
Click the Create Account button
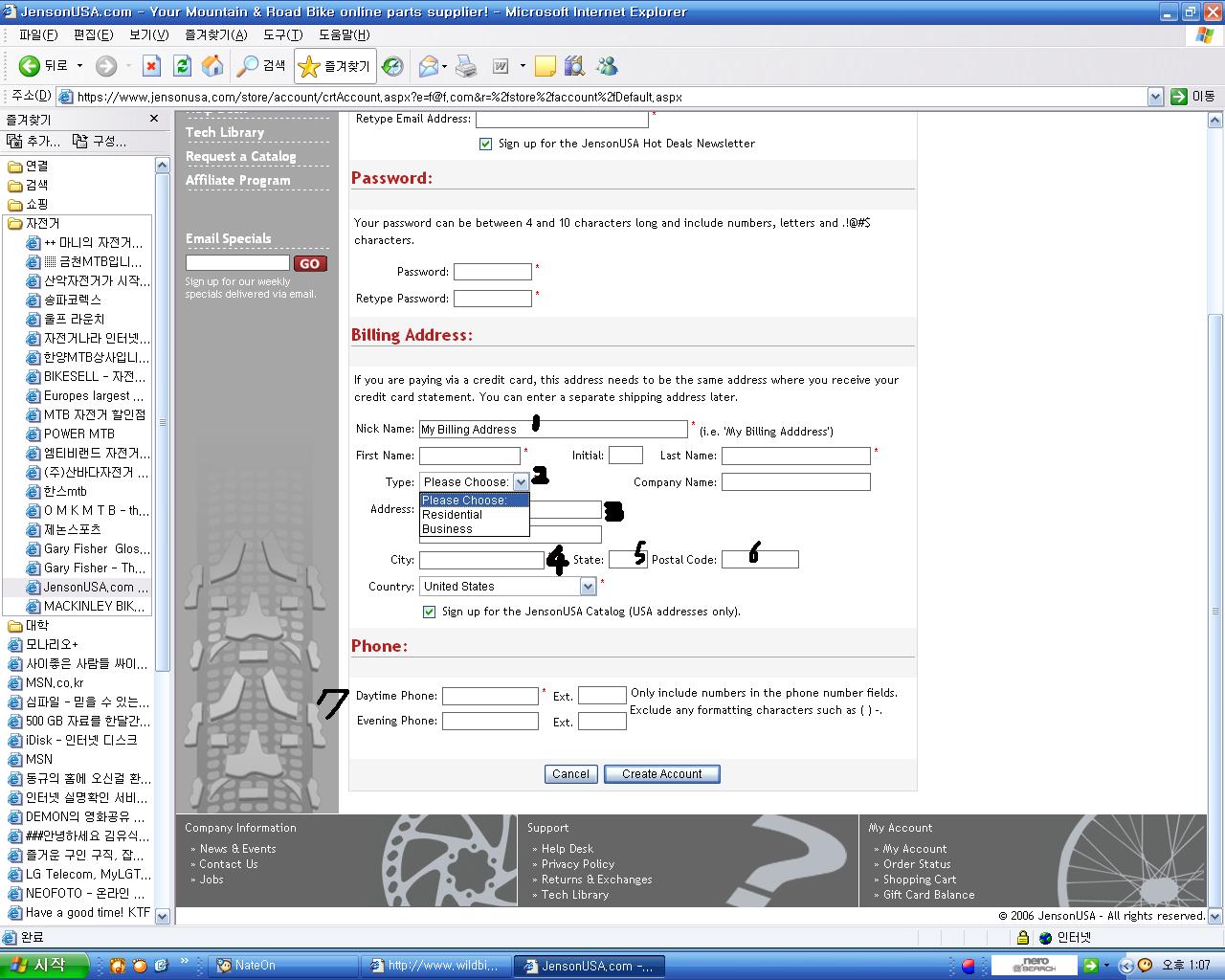click(661, 774)
